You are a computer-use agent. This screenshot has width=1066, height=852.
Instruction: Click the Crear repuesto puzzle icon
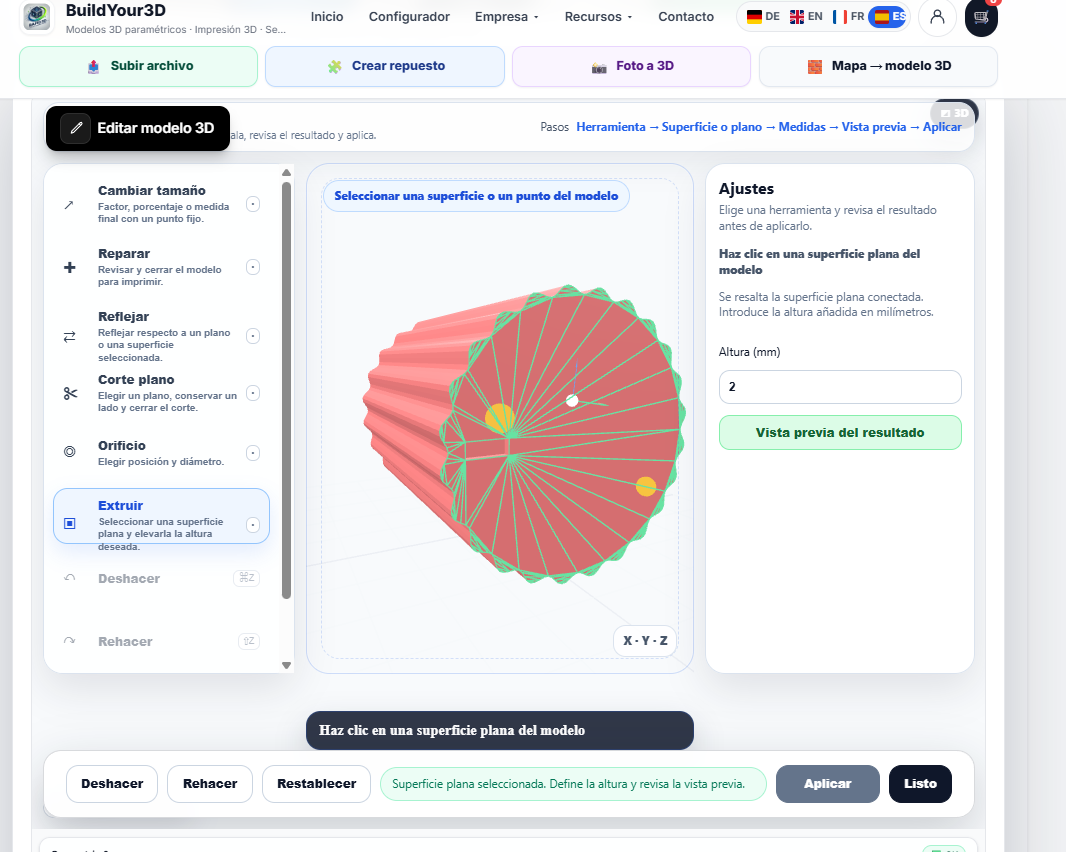coord(334,67)
